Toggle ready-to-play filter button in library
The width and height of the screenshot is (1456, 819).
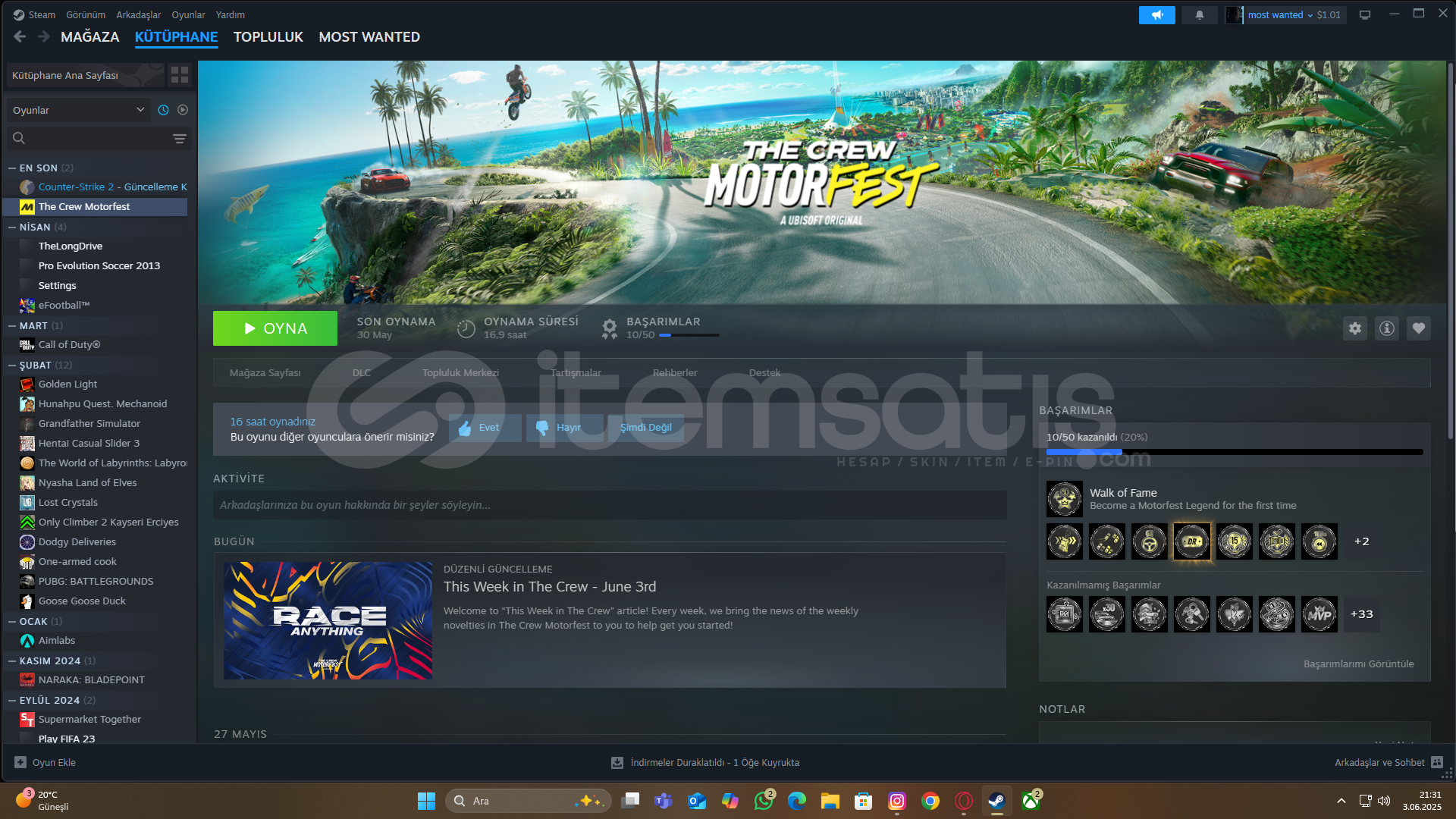tap(183, 110)
